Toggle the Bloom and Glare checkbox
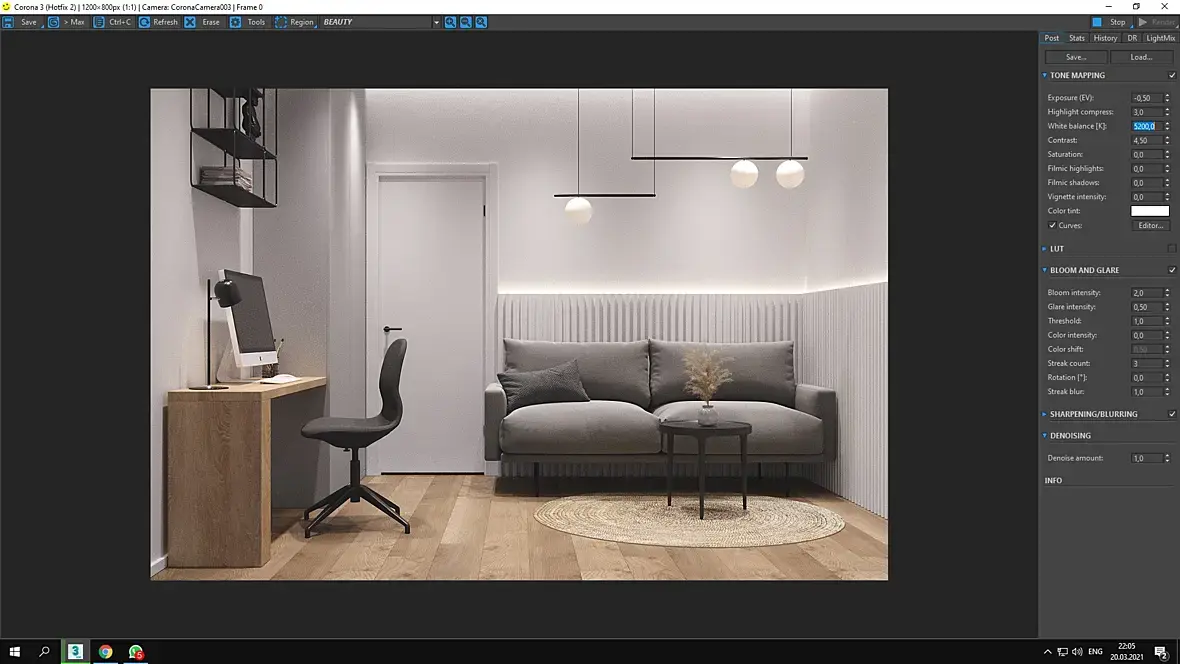Screen dimensions: 1180x664 point(1172,270)
